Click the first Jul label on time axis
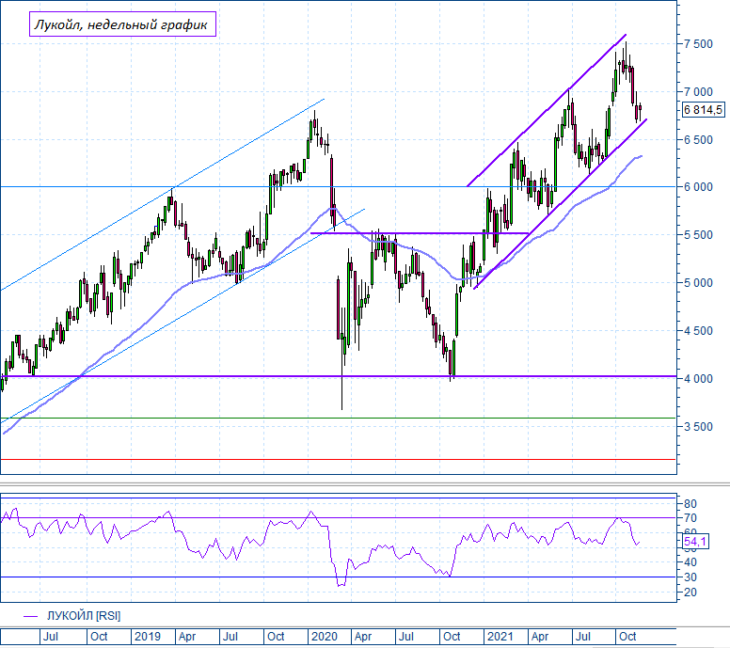This screenshot has width=730, height=648. coord(50,636)
